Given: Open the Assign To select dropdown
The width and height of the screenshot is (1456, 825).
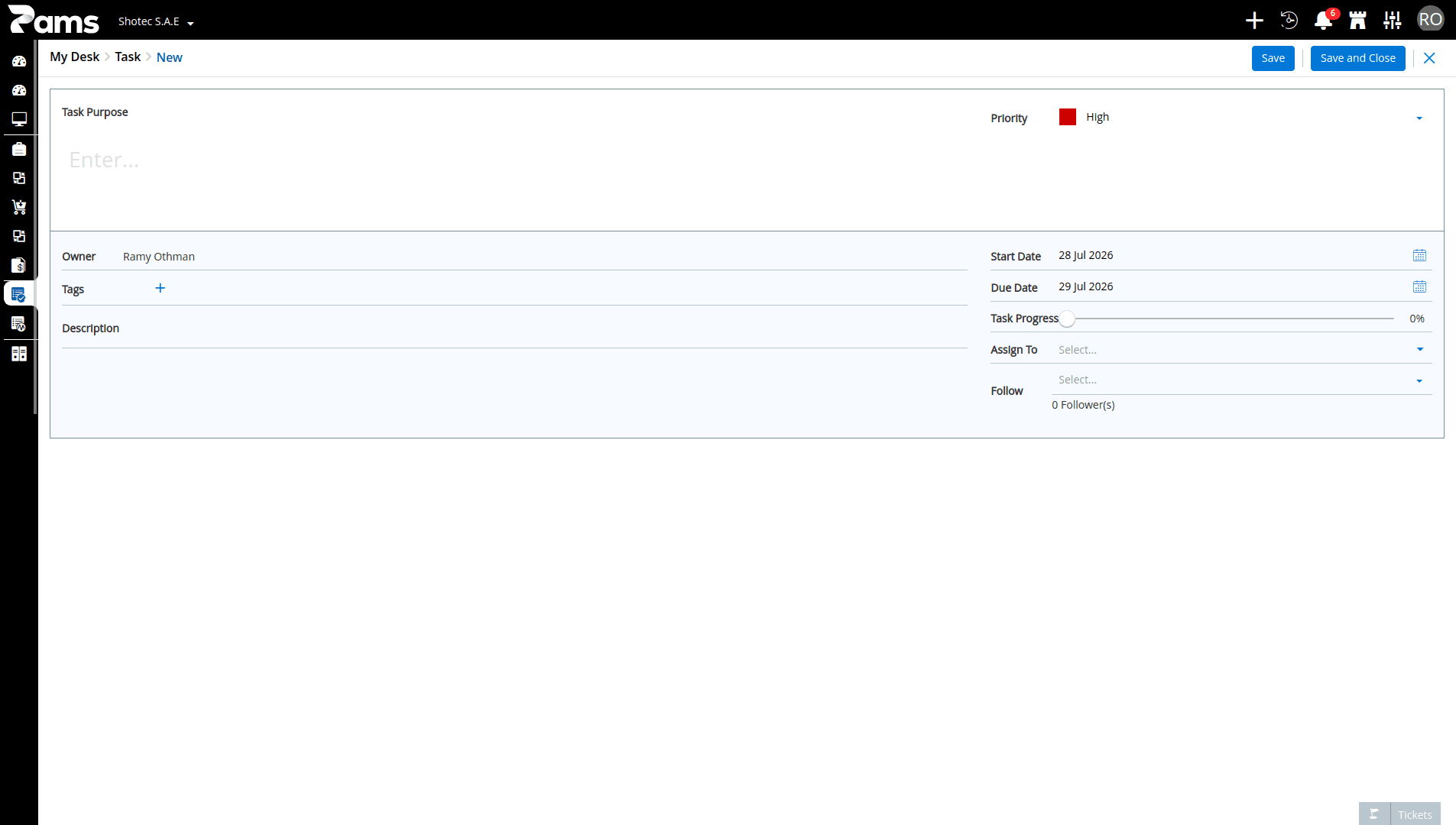Looking at the screenshot, I should tap(1241, 350).
